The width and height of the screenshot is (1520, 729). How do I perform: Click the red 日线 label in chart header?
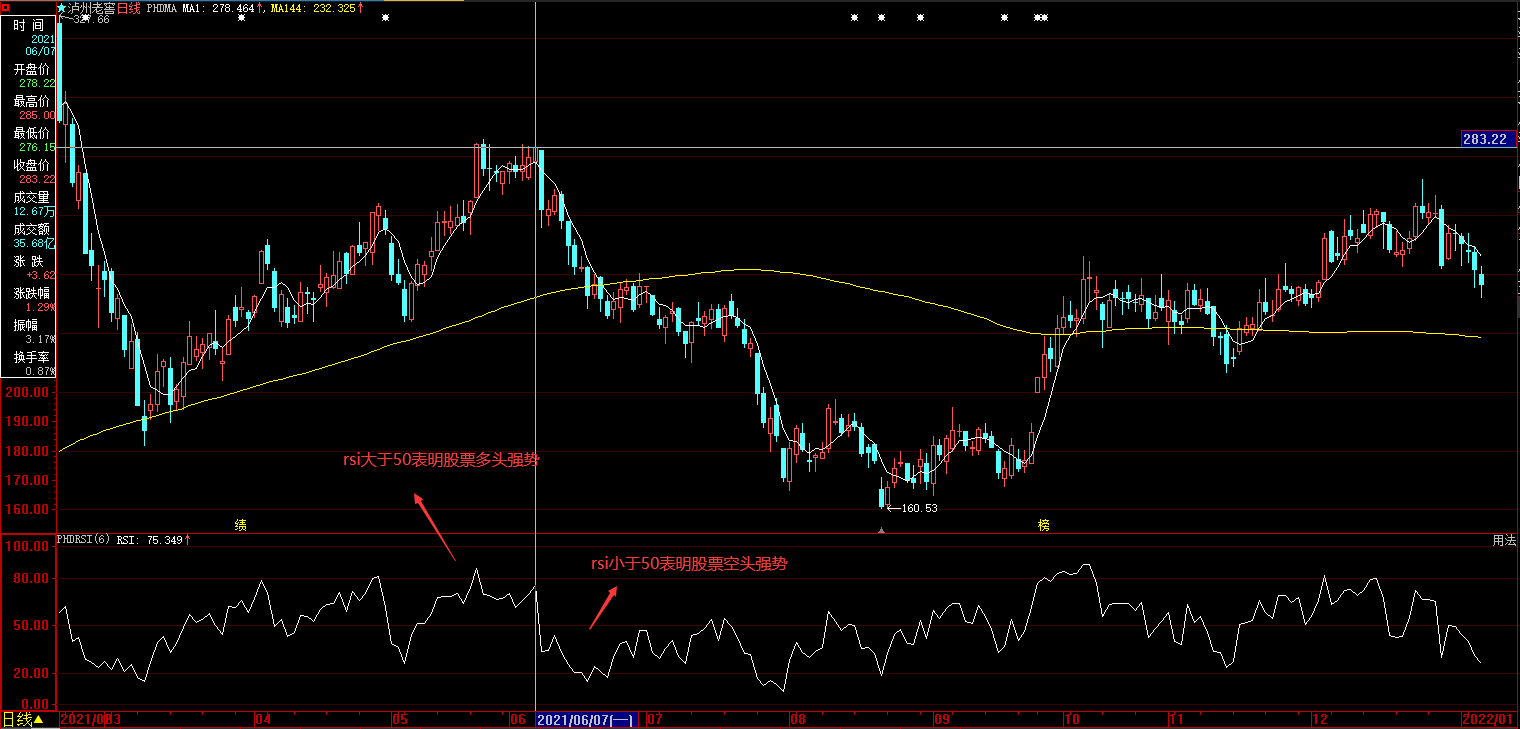pyautogui.click(x=129, y=8)
